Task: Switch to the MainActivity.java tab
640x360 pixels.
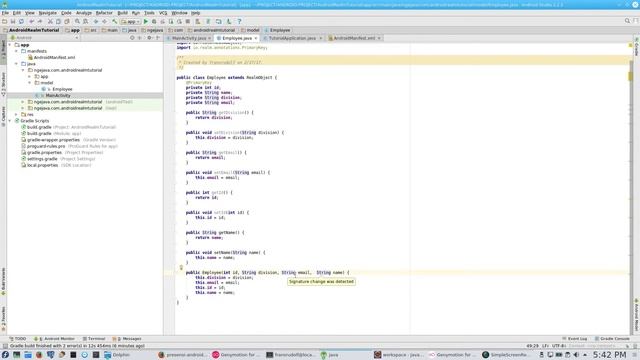Action: pos(189,38)
